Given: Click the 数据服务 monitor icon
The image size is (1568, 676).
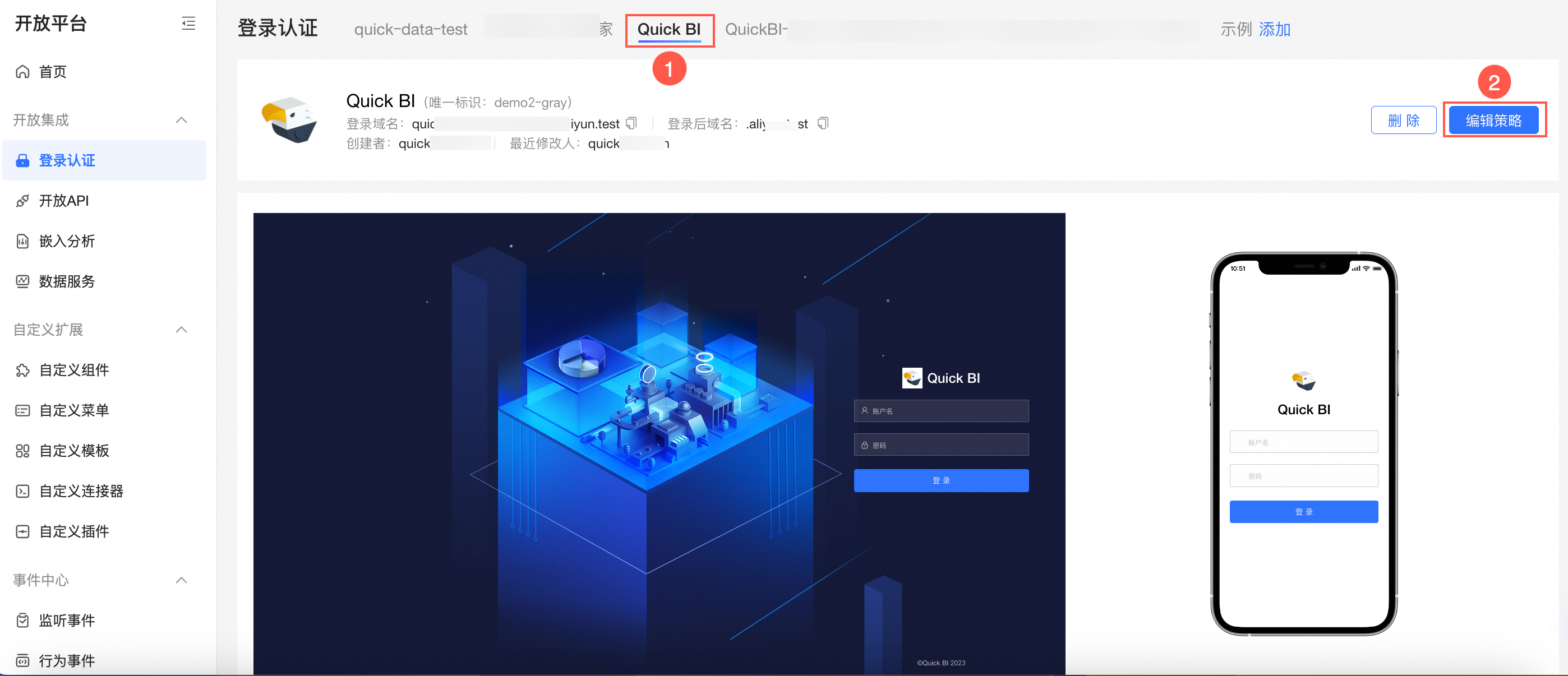Looking at the screenshot, I should click(x=22, y=281).
